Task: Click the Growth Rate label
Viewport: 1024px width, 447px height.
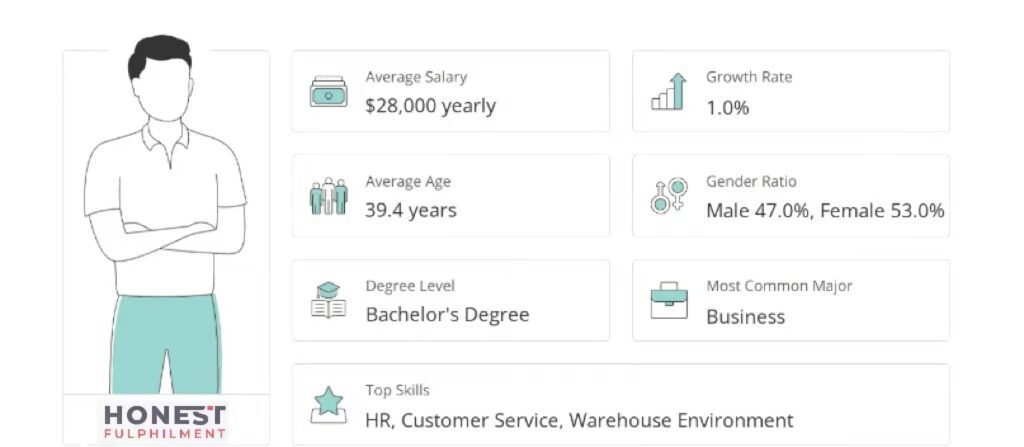Action: pyautogui.click(x=748, y=77)
